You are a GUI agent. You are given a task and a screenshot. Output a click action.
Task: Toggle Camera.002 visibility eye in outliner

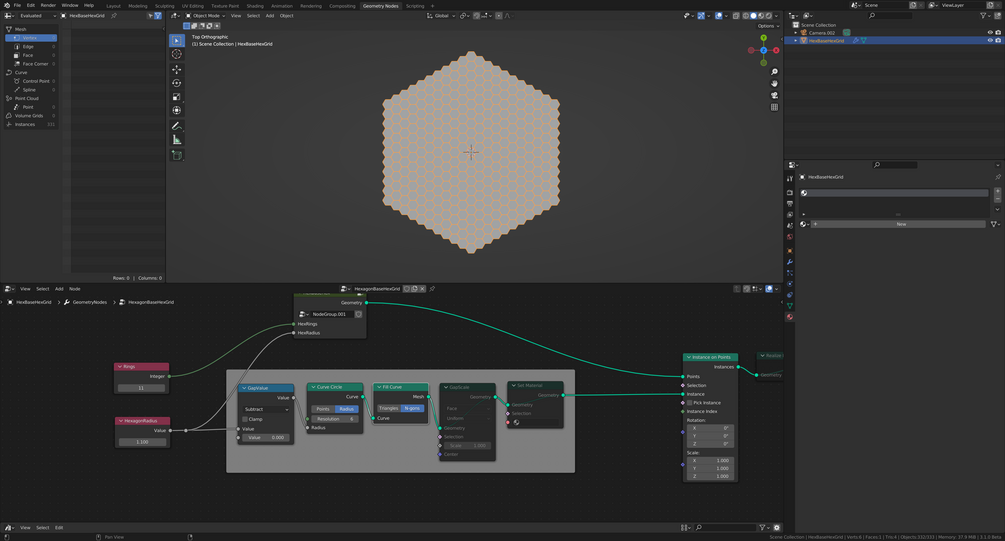point(990,33)
